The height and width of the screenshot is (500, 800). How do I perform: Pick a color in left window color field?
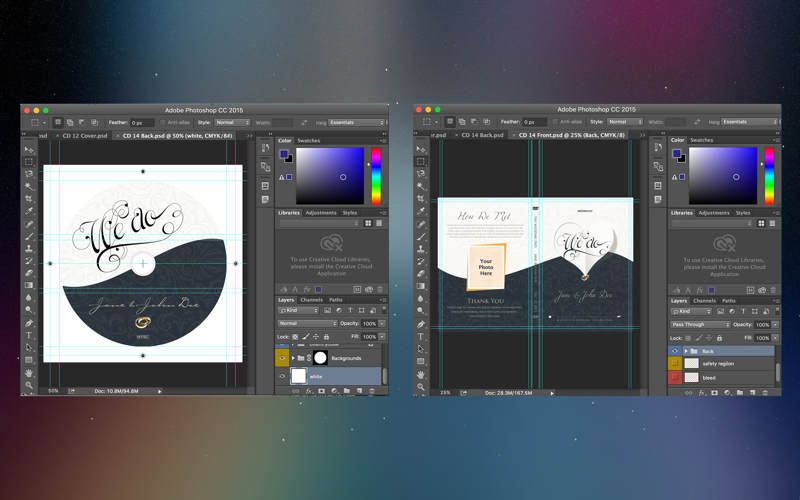click(330, 176)
